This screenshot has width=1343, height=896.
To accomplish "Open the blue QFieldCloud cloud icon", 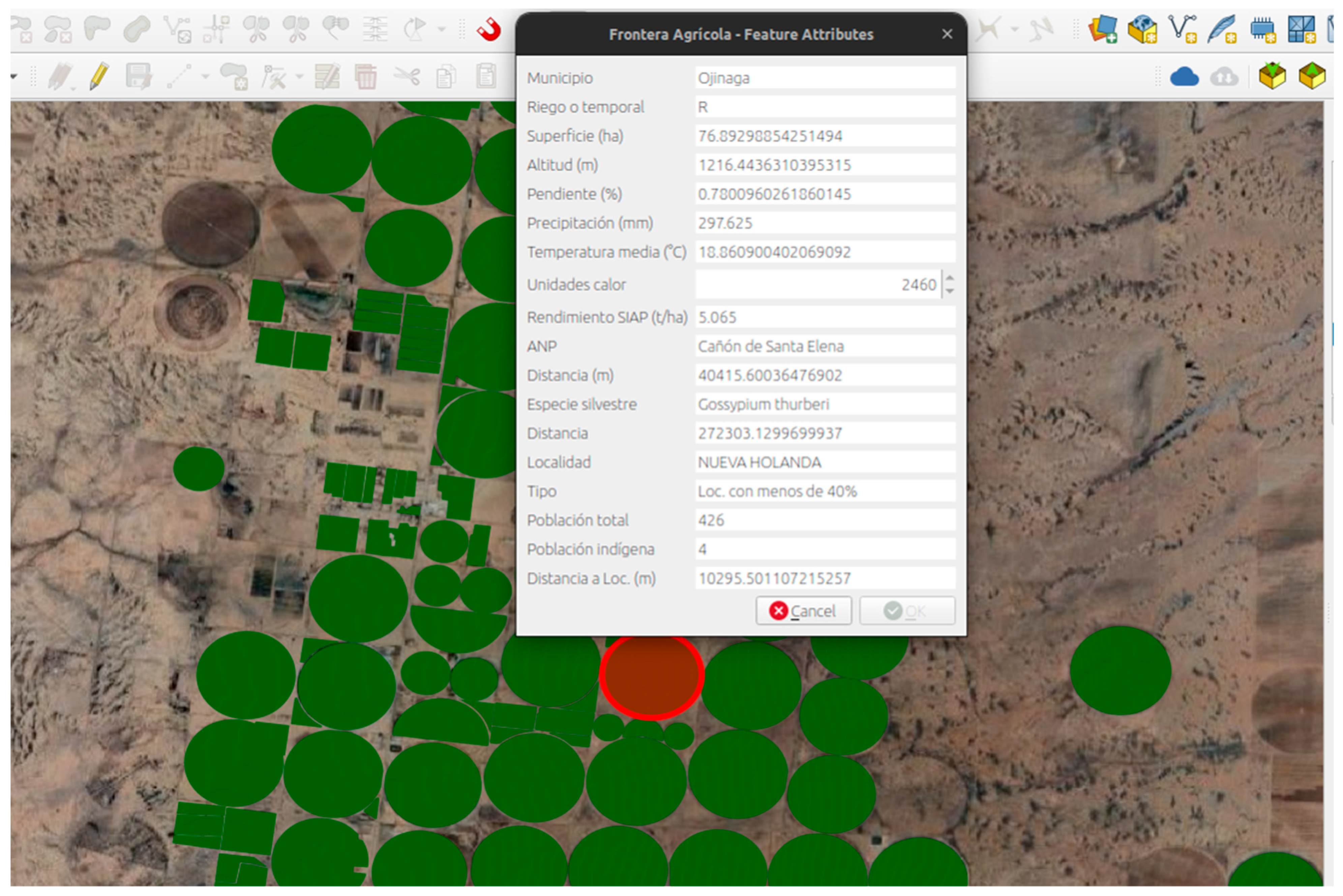I will coord(1185,77).
